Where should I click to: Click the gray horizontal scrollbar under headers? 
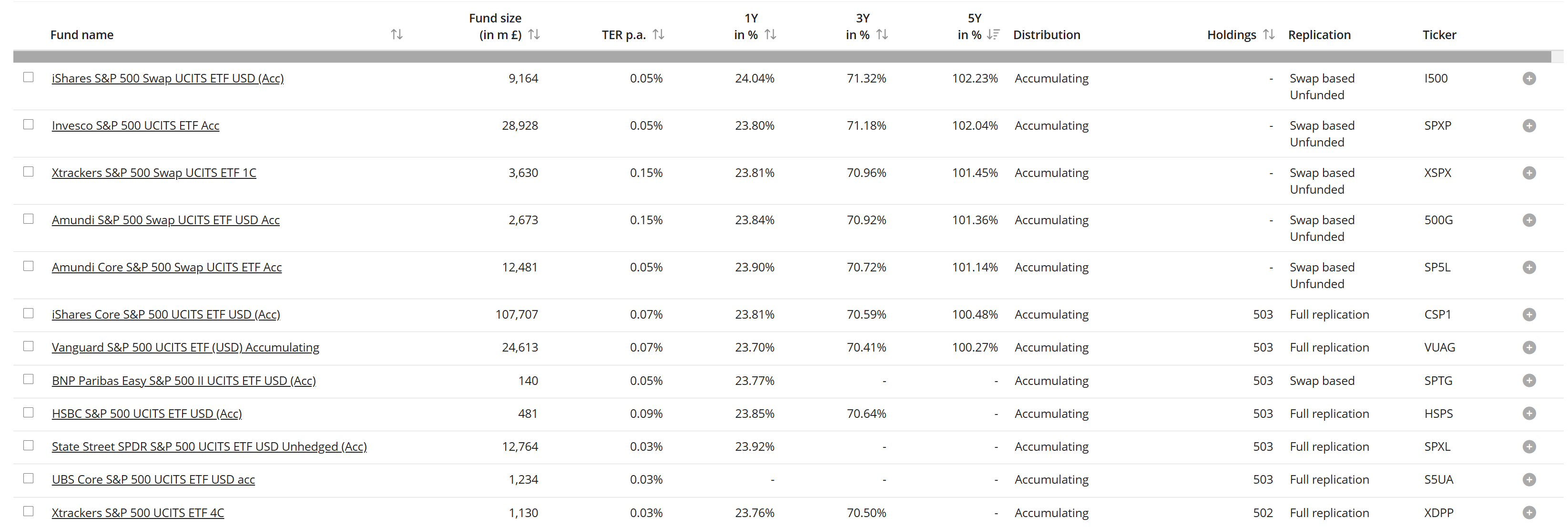[782, 57]
